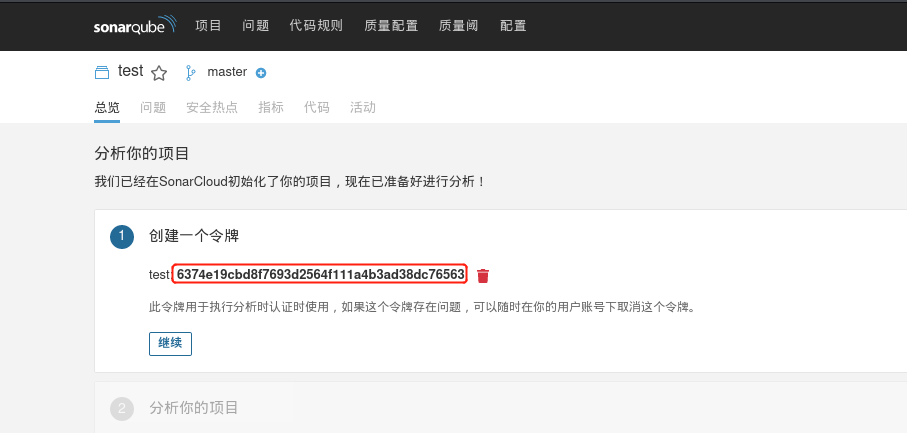Click the branch icon beside master

tap(190, 73)
